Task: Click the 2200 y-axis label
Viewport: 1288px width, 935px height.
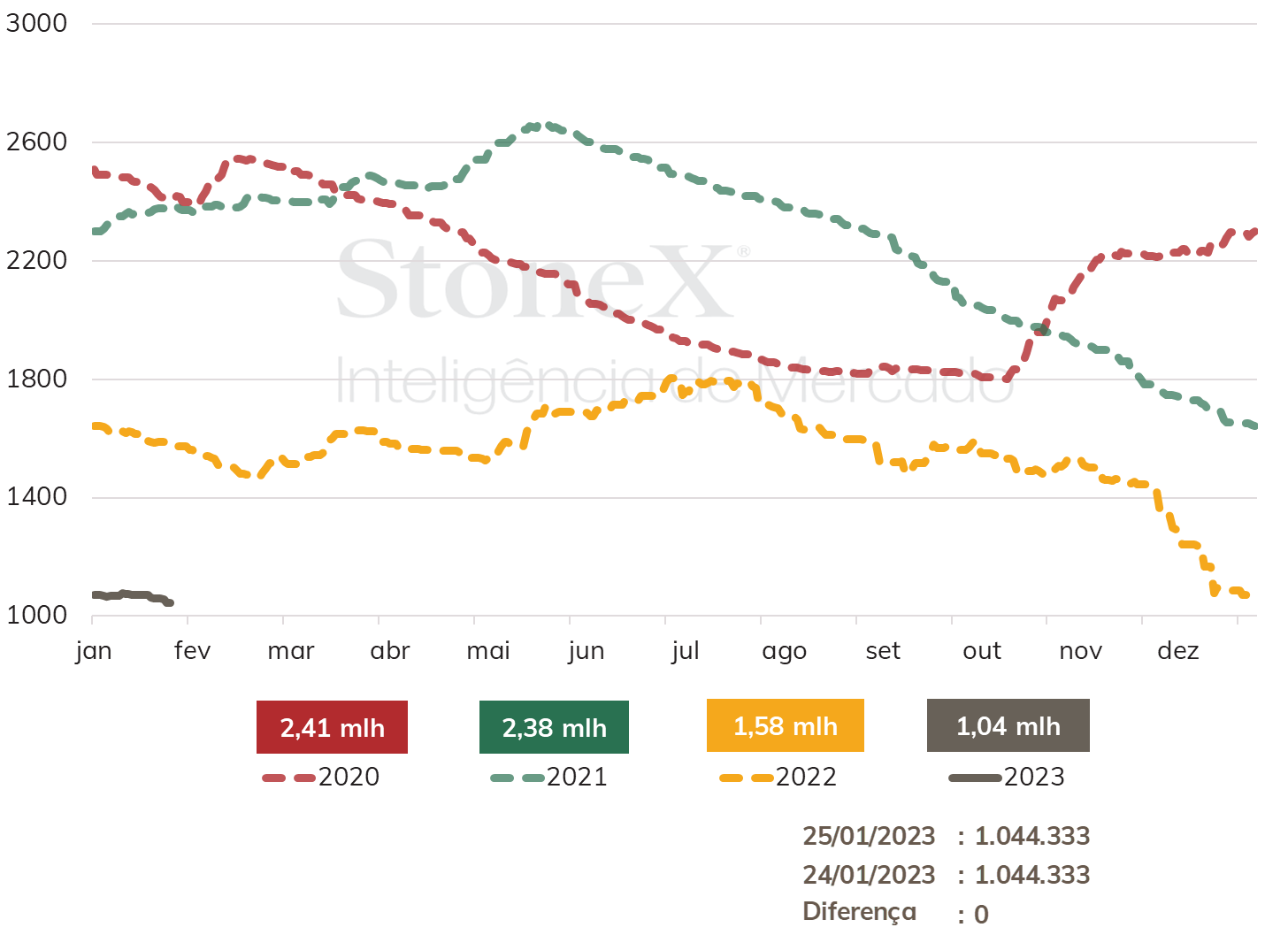Action: pos(36,260)
